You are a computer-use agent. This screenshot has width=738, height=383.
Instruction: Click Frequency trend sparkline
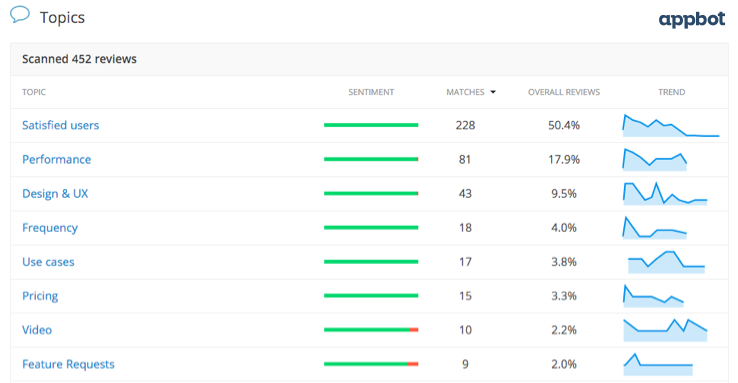tap(655, 228)
